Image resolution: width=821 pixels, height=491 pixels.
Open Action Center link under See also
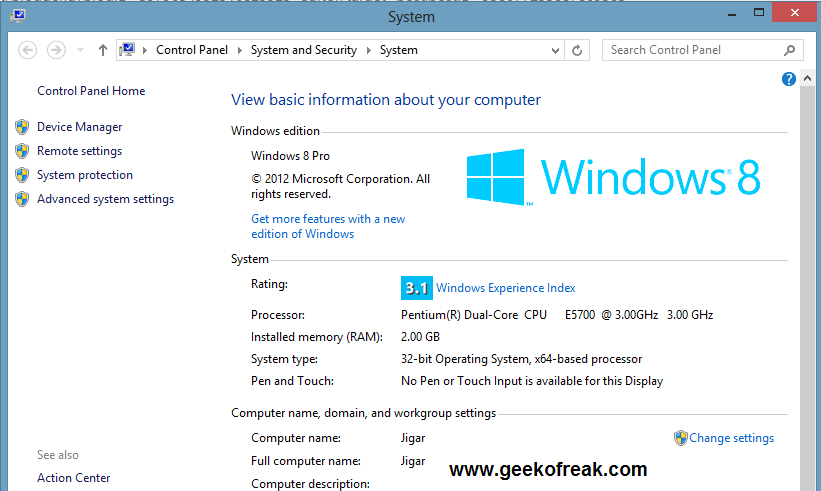coord(73,478)
